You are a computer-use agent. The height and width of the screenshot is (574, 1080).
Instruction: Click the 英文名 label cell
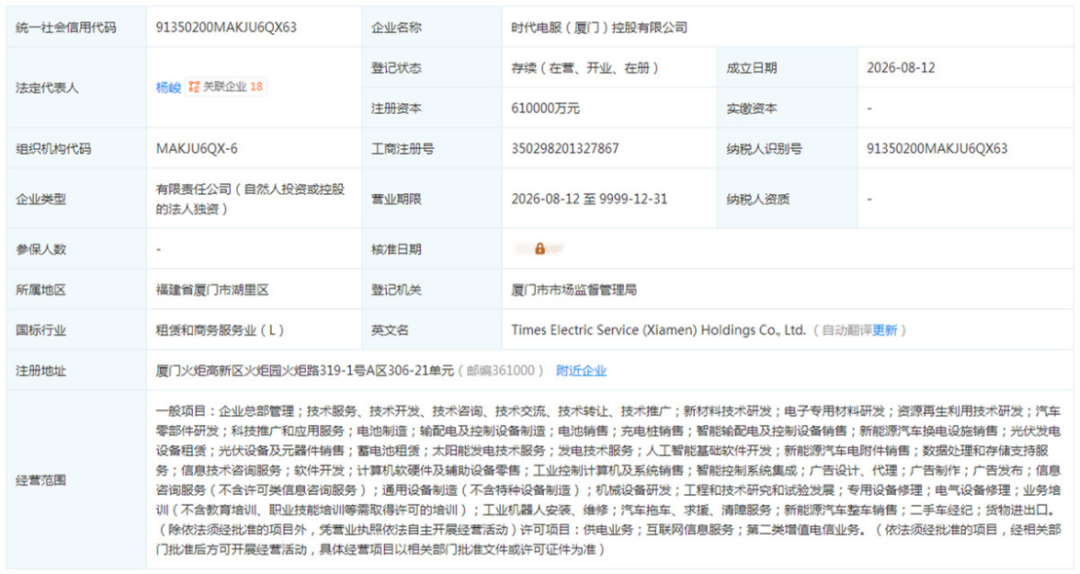432,330
